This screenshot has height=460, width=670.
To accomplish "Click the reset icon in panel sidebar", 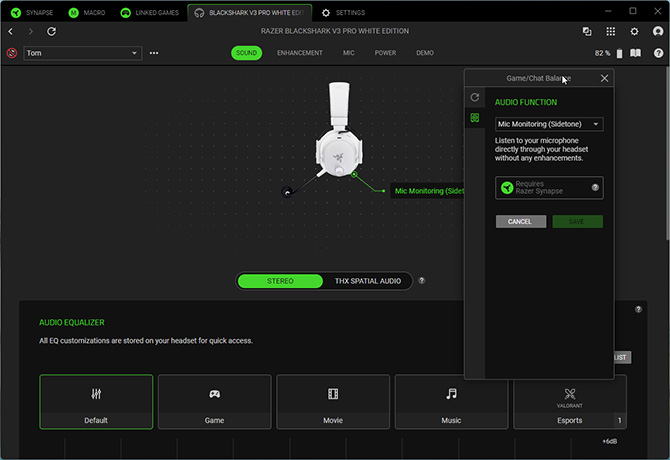I will coord(475,97).
